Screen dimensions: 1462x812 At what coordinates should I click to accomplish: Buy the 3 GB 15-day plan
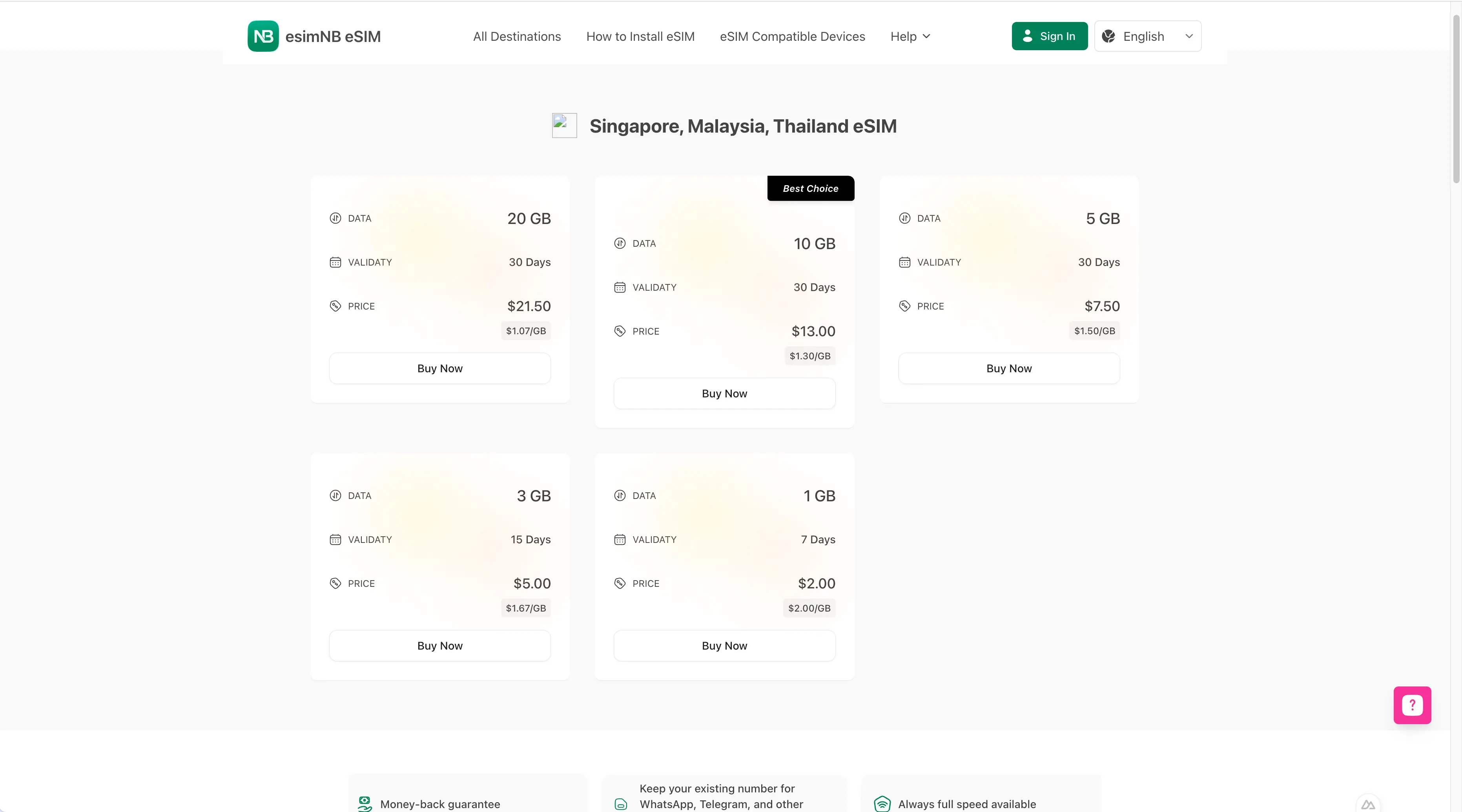coord(440,646)
